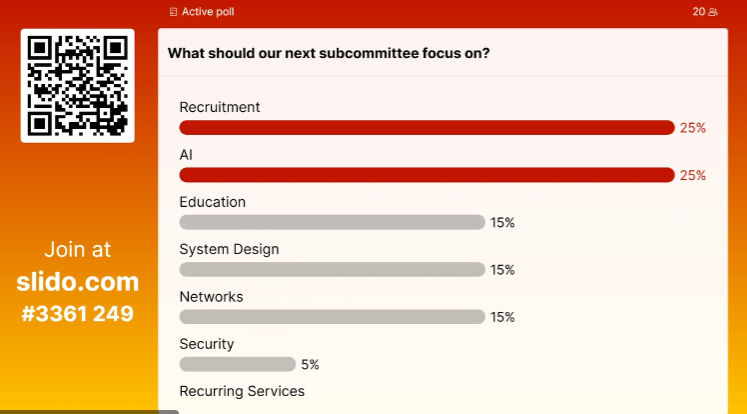Select the Education poll option
This screenshot has width=747, height=414.
[212, 202]
